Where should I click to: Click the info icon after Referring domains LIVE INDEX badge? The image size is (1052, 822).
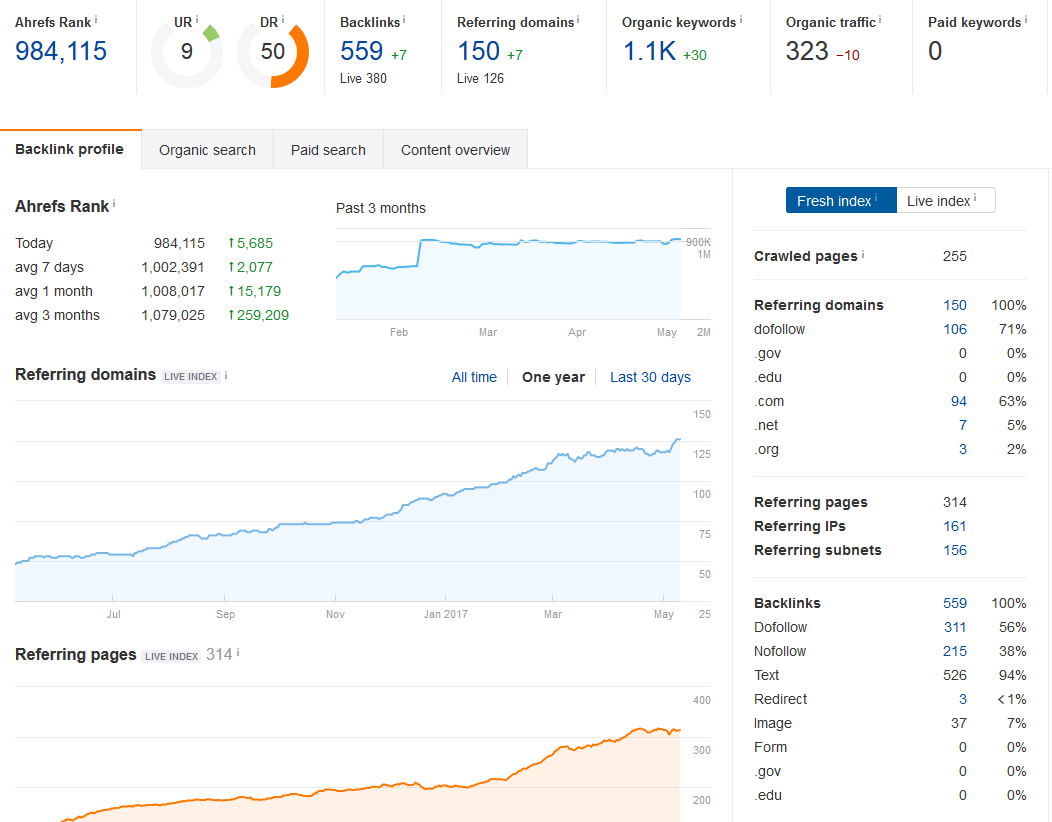226,376
